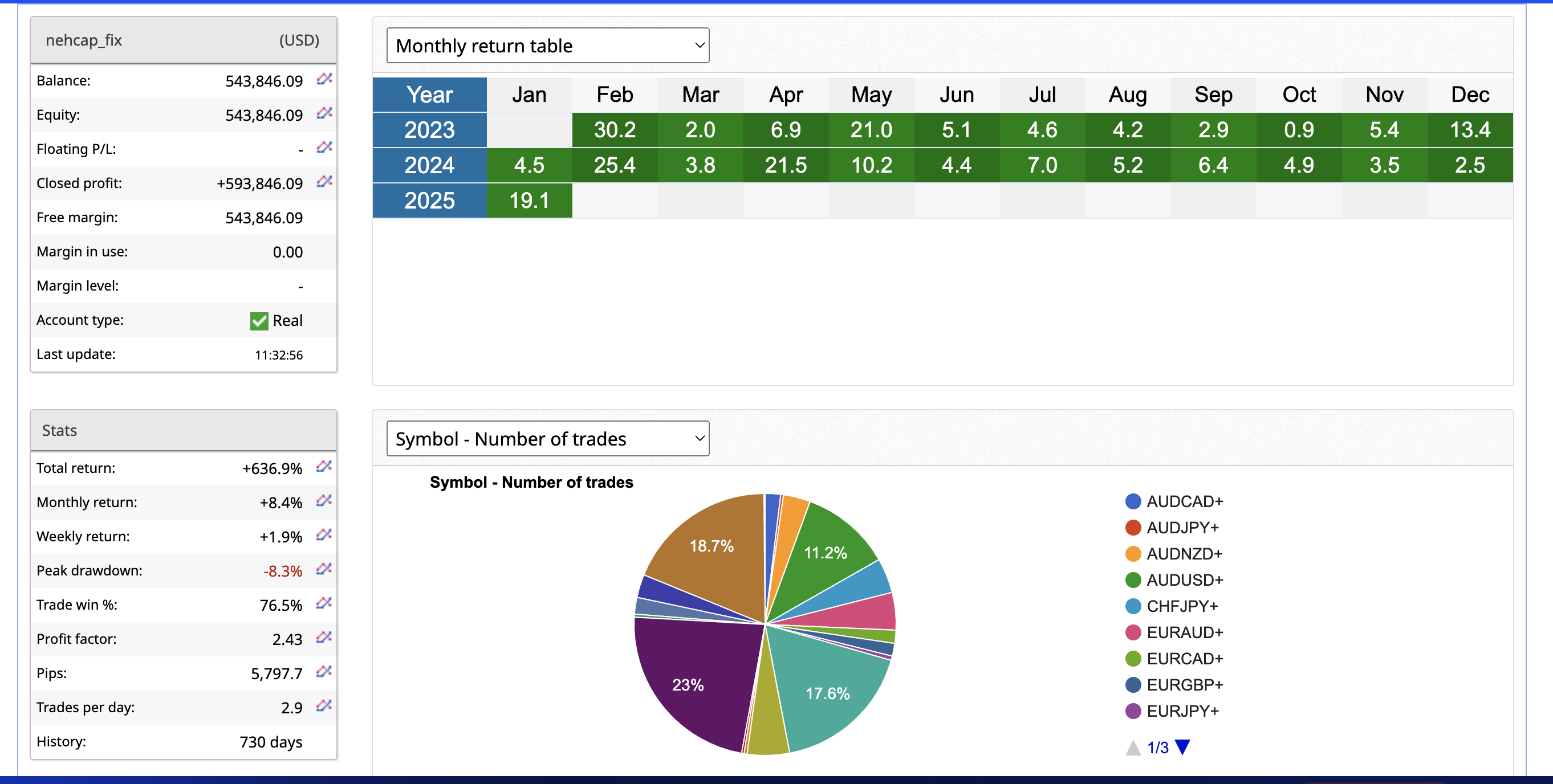The height and width of the screenshot is (784, 1553).
Task: Click the chart icon next to Pips
Action: [324, 671]
